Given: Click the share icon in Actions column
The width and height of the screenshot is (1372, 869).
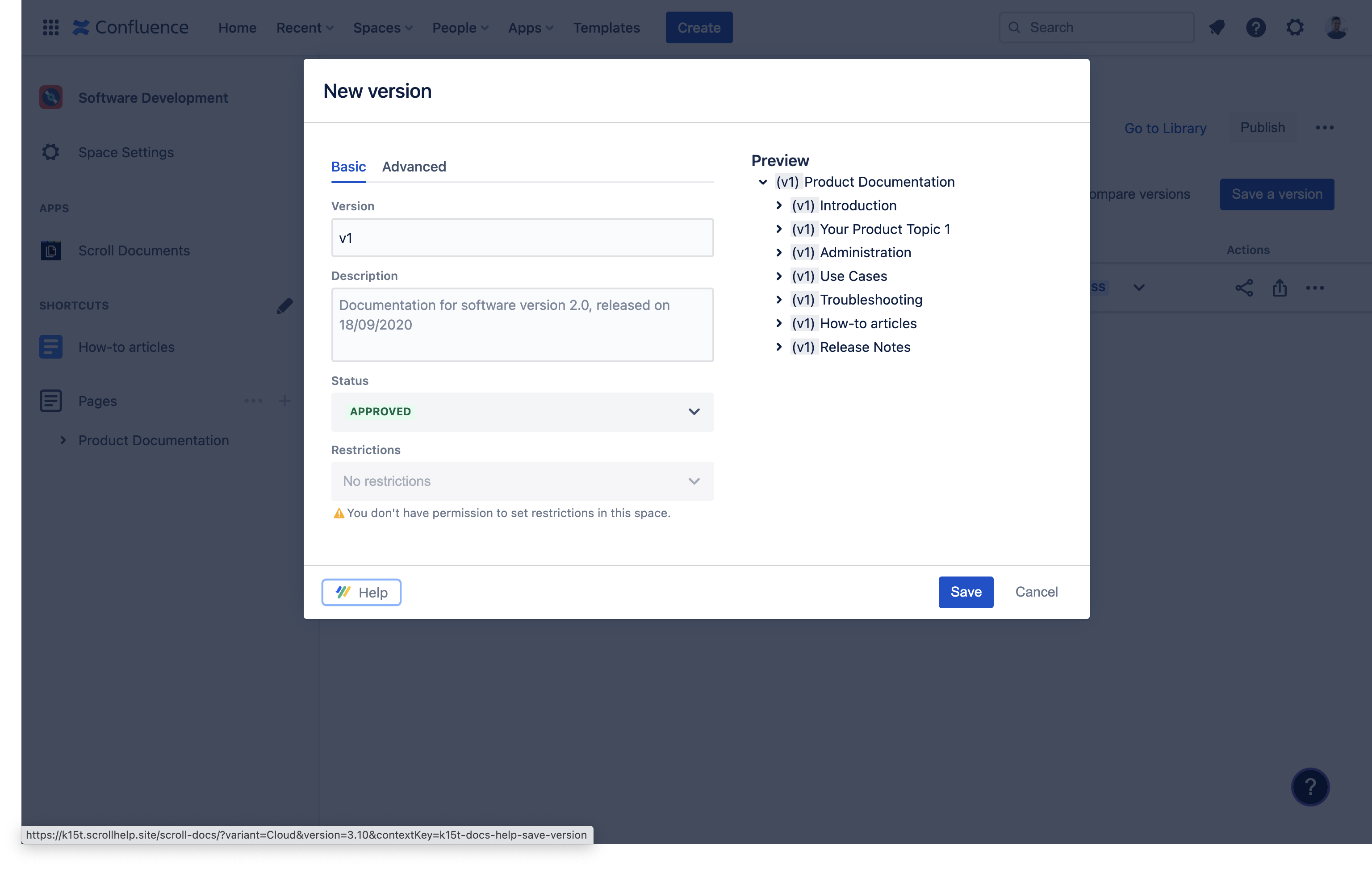Looking at the screenshot, I should pyautogui.click(x=1244, y=288).
